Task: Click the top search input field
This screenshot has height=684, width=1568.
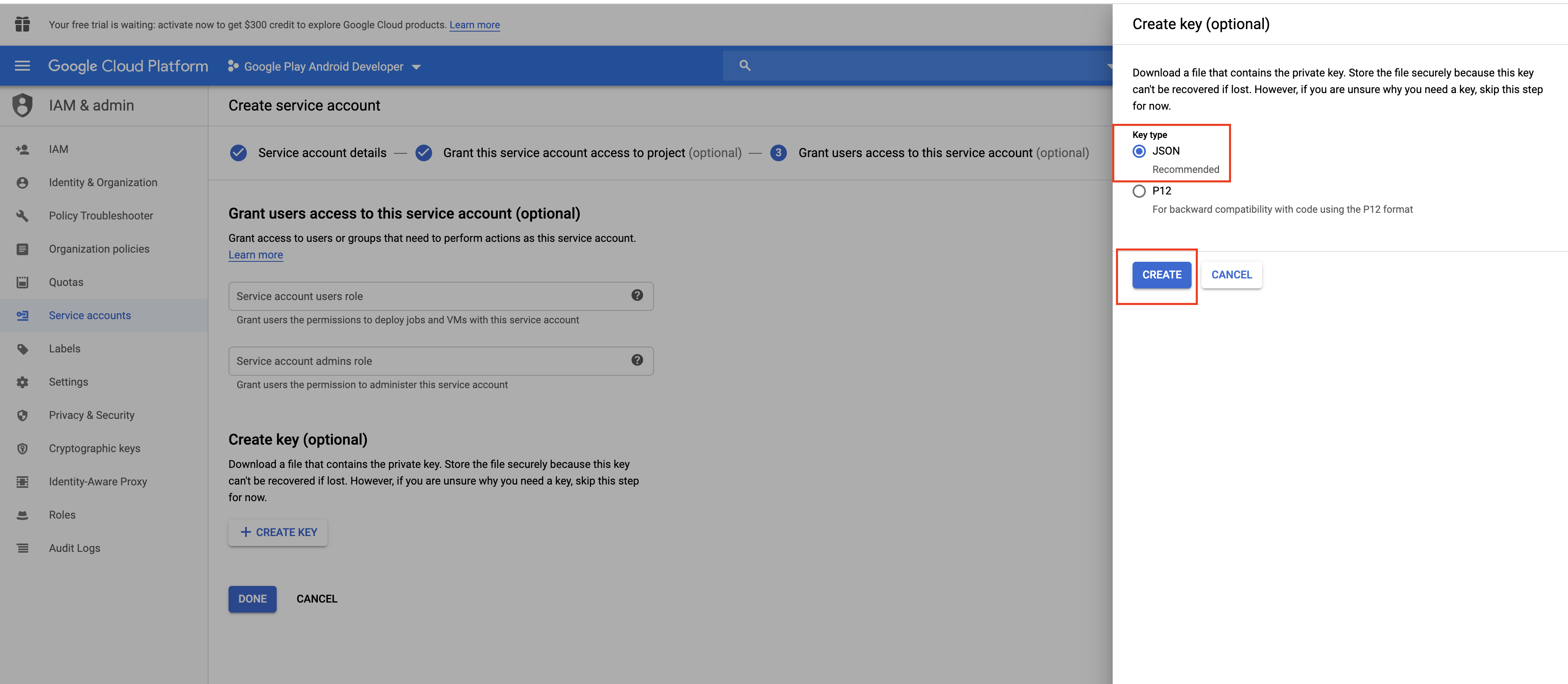Action: pyautogui.click(x=917, y=65)
